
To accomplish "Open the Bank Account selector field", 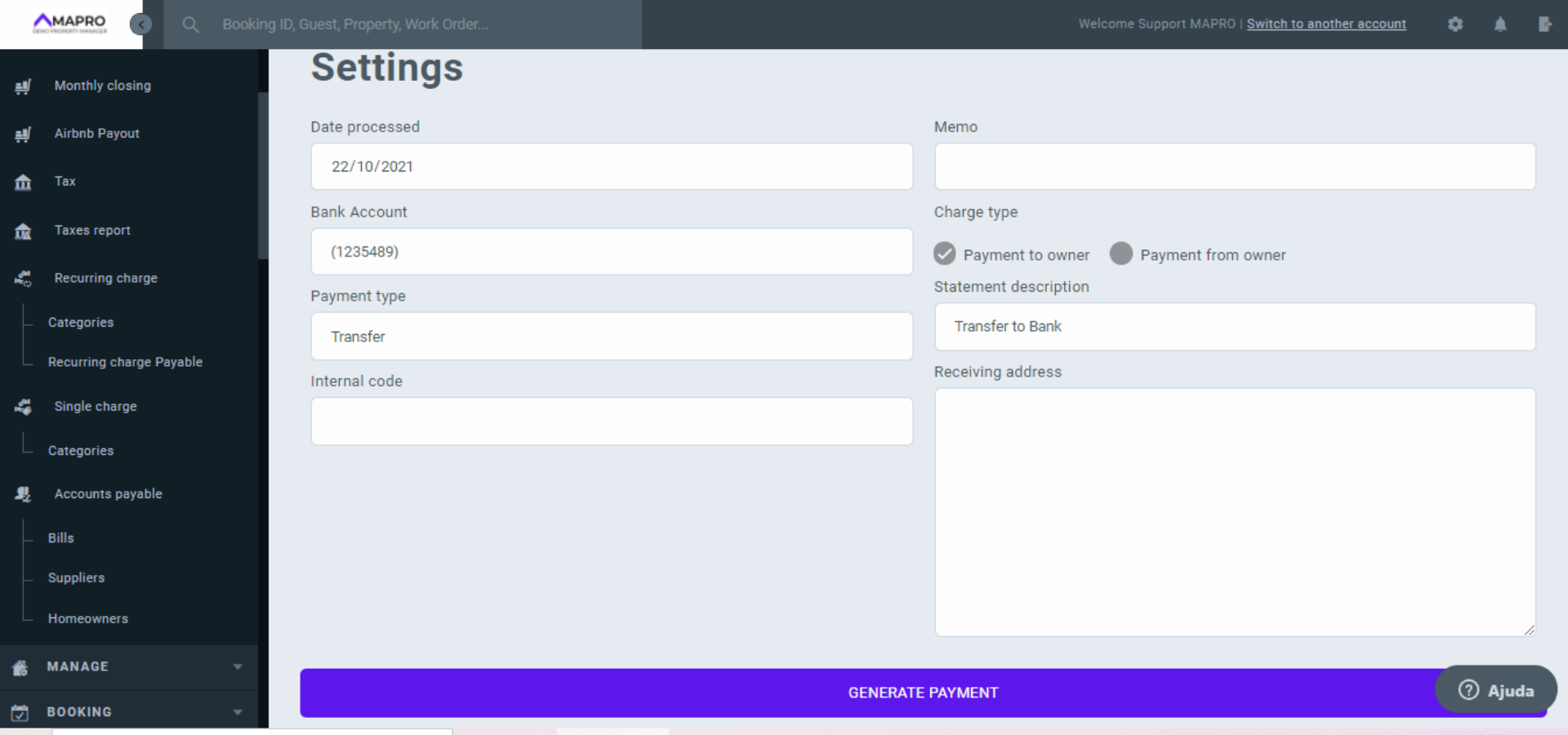I will pos(611,252).
